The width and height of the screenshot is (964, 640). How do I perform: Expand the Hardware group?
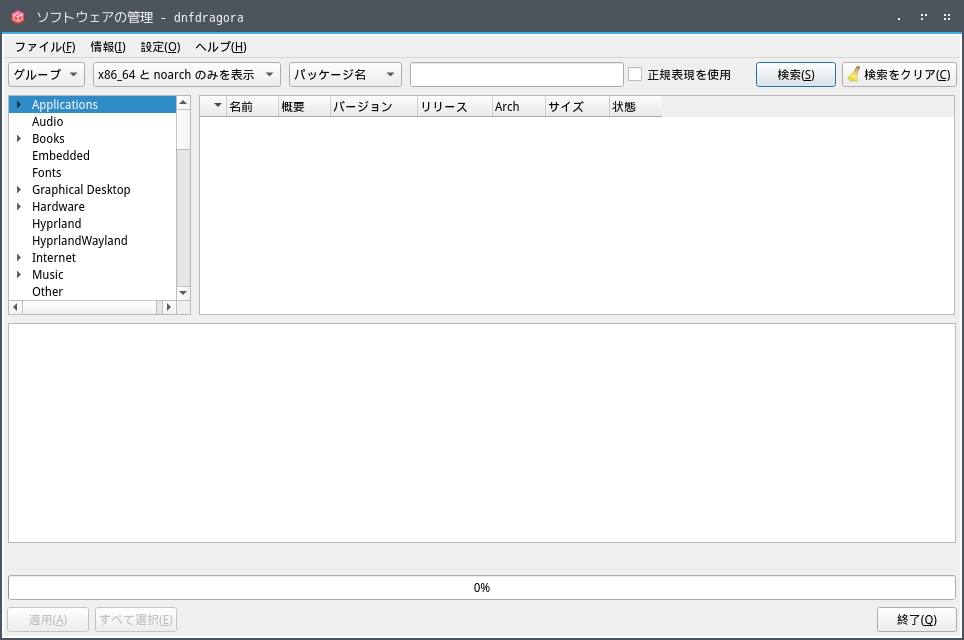(19, 207)
